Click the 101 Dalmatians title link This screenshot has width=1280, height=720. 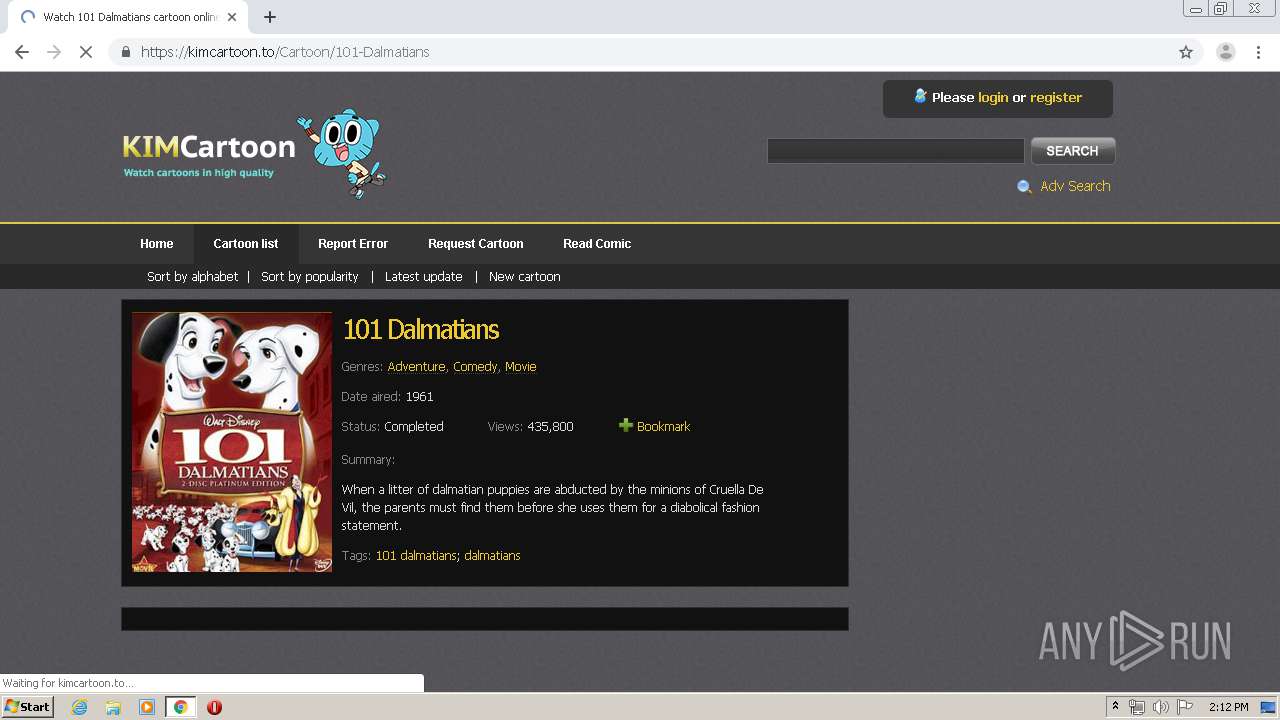[421, 329]
